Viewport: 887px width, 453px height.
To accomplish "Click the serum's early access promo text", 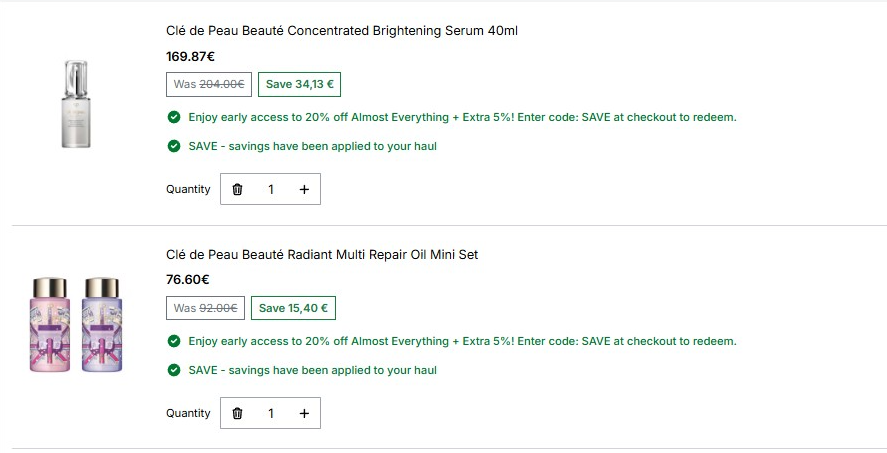I will [x=462, y=117].
